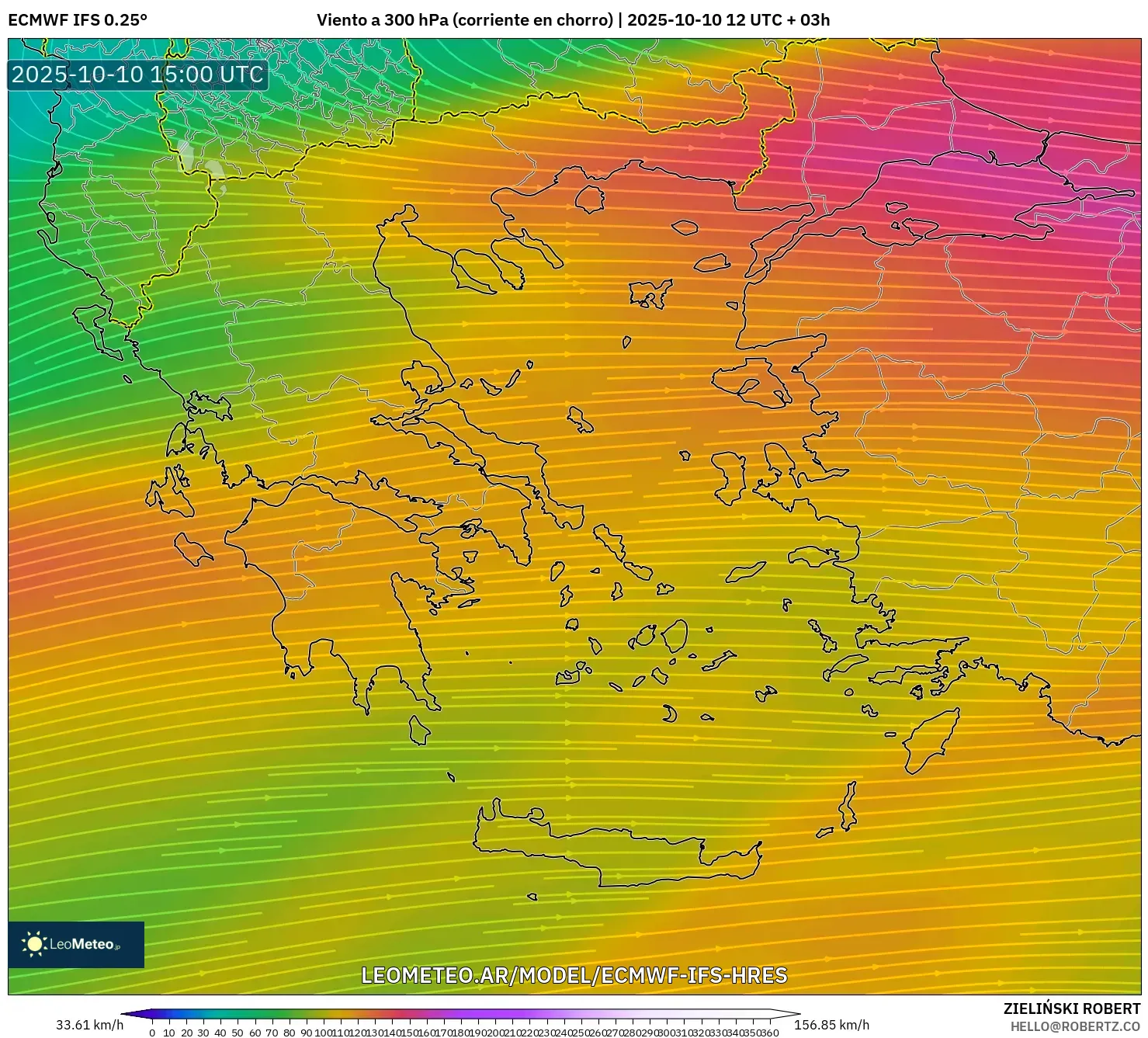
Task: Click the 360 mark on the color scale
Action: point(769,1033)
